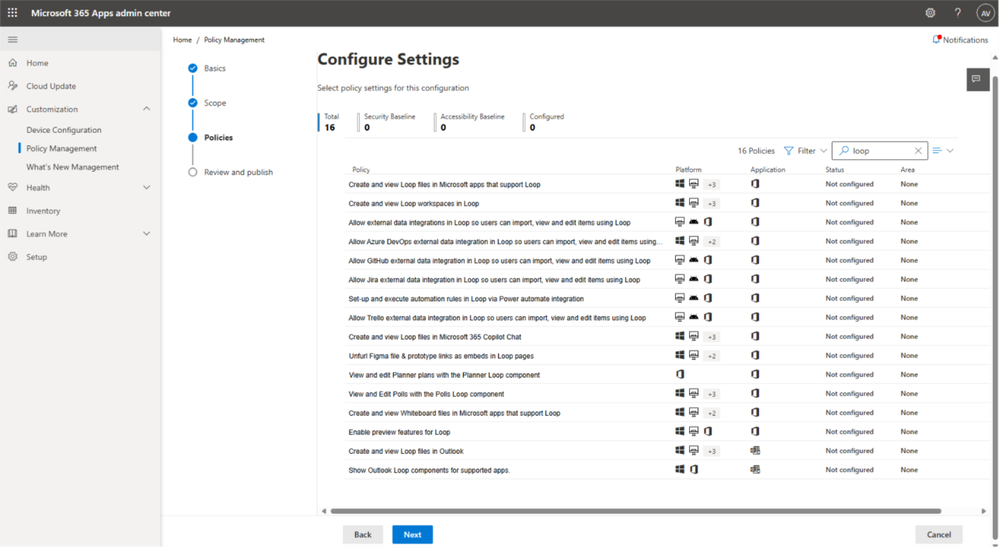
Task: Click the Setup gear icon
Action: coord(13,257)
